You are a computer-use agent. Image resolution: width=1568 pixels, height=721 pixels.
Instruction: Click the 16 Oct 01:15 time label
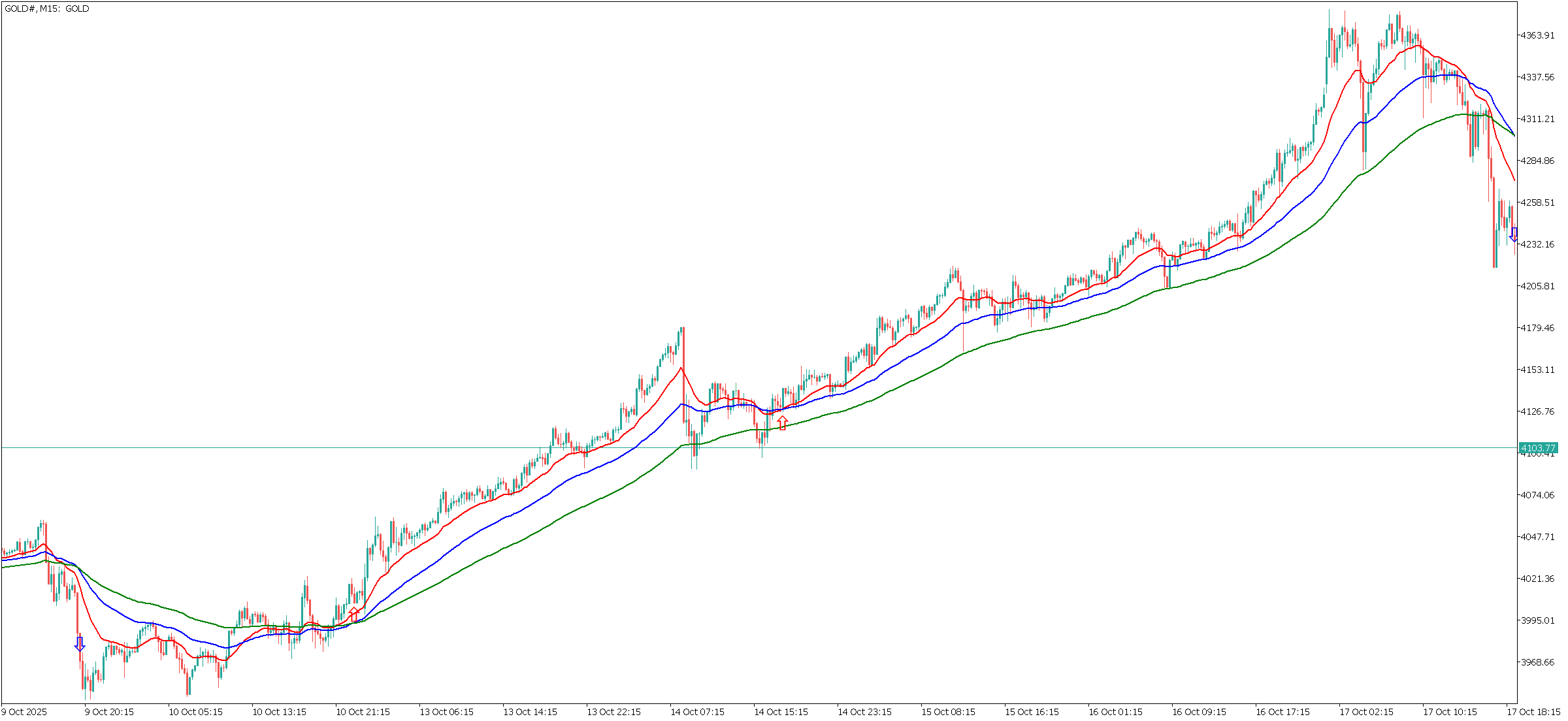(1115, 712)
